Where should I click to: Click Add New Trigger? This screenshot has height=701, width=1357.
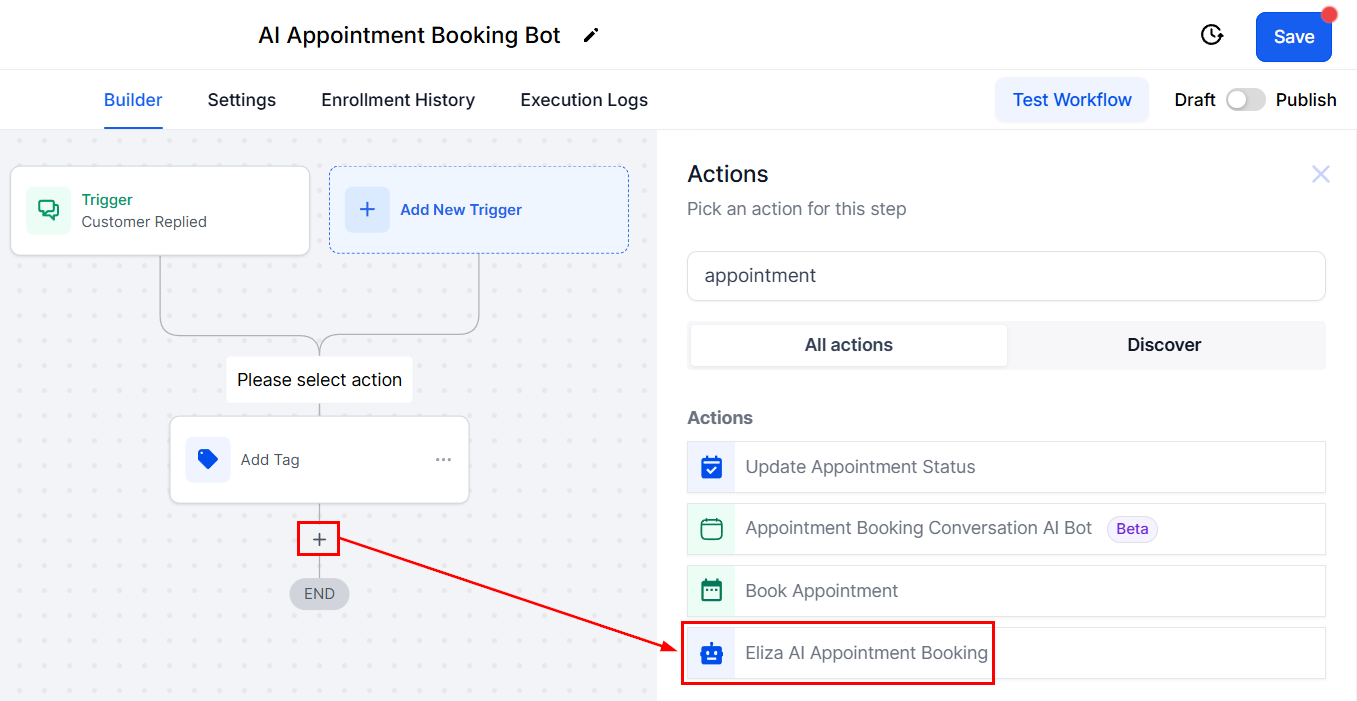(x=479, y=210)
